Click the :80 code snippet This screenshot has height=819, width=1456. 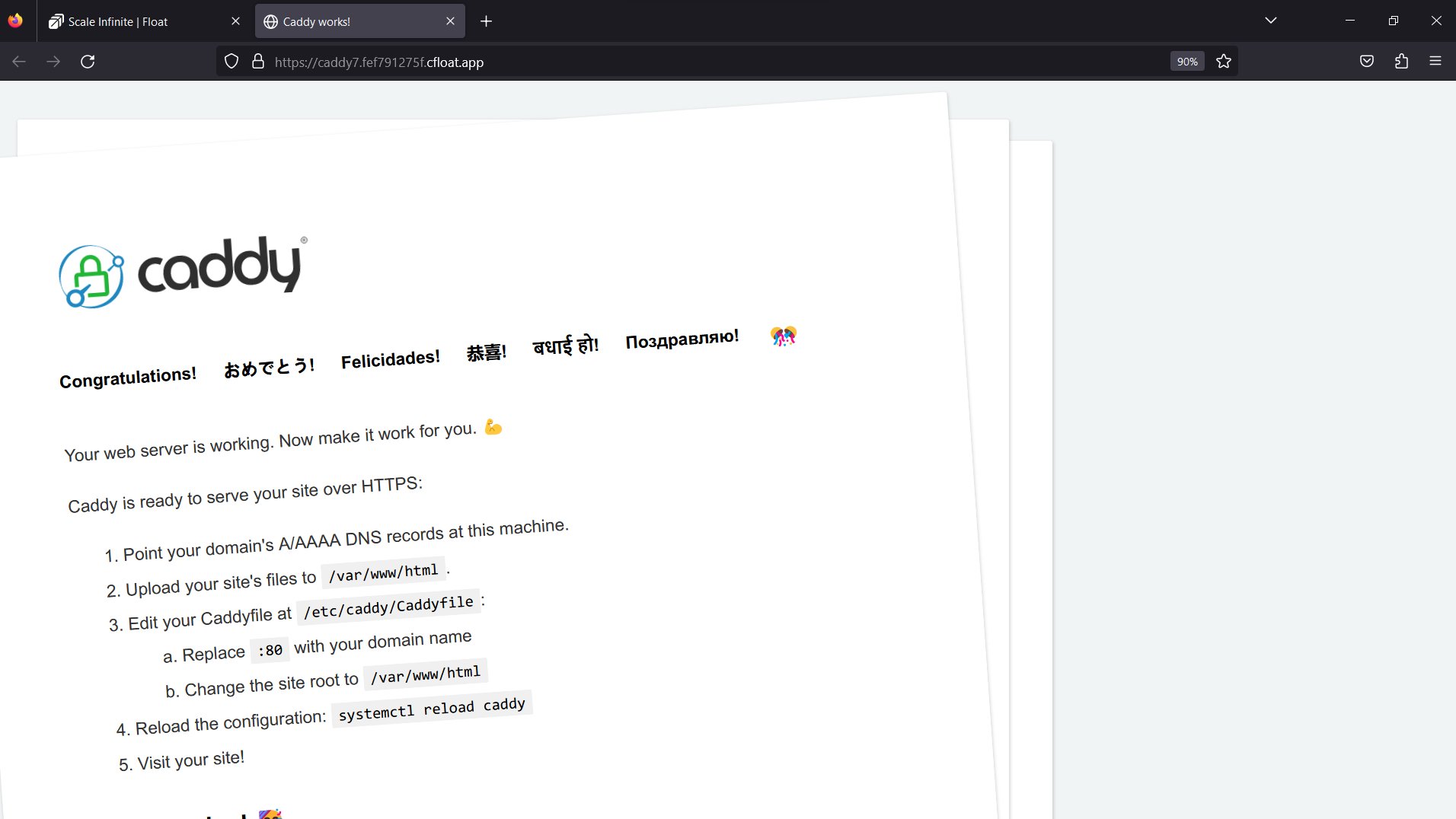[270, 650]
